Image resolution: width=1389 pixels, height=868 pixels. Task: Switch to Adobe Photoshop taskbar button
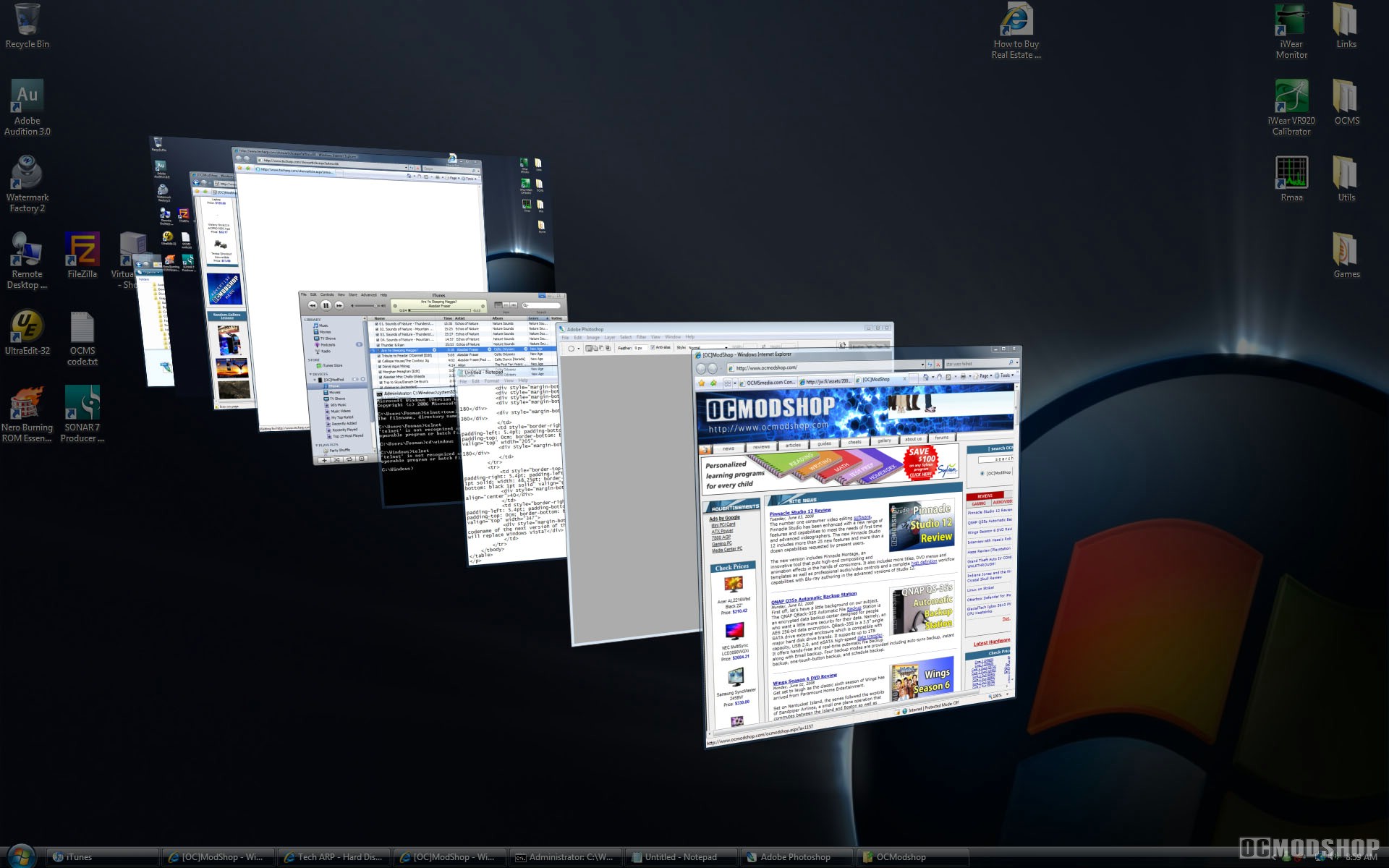click(797, 857)
